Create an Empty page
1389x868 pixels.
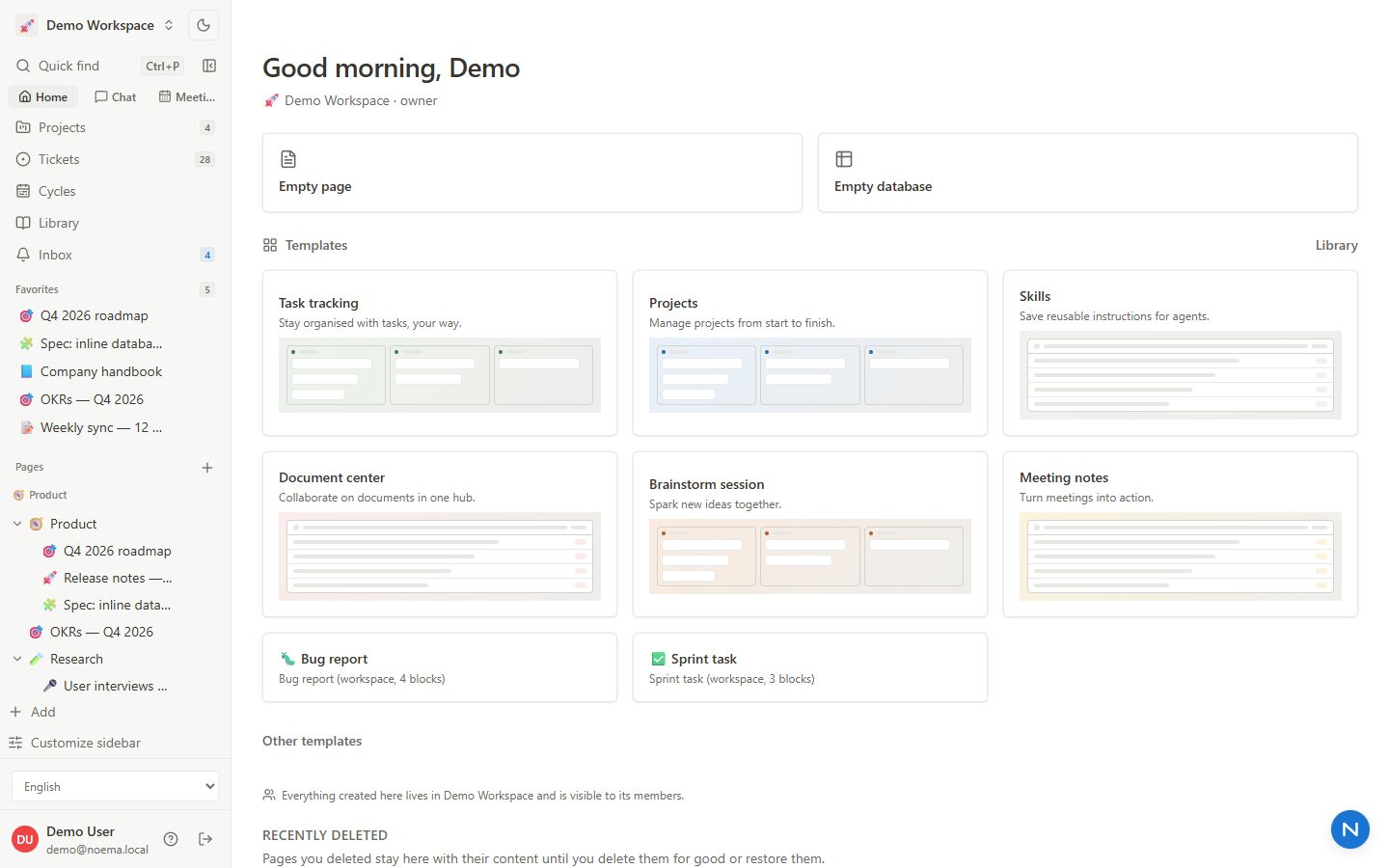pos(532,173)
